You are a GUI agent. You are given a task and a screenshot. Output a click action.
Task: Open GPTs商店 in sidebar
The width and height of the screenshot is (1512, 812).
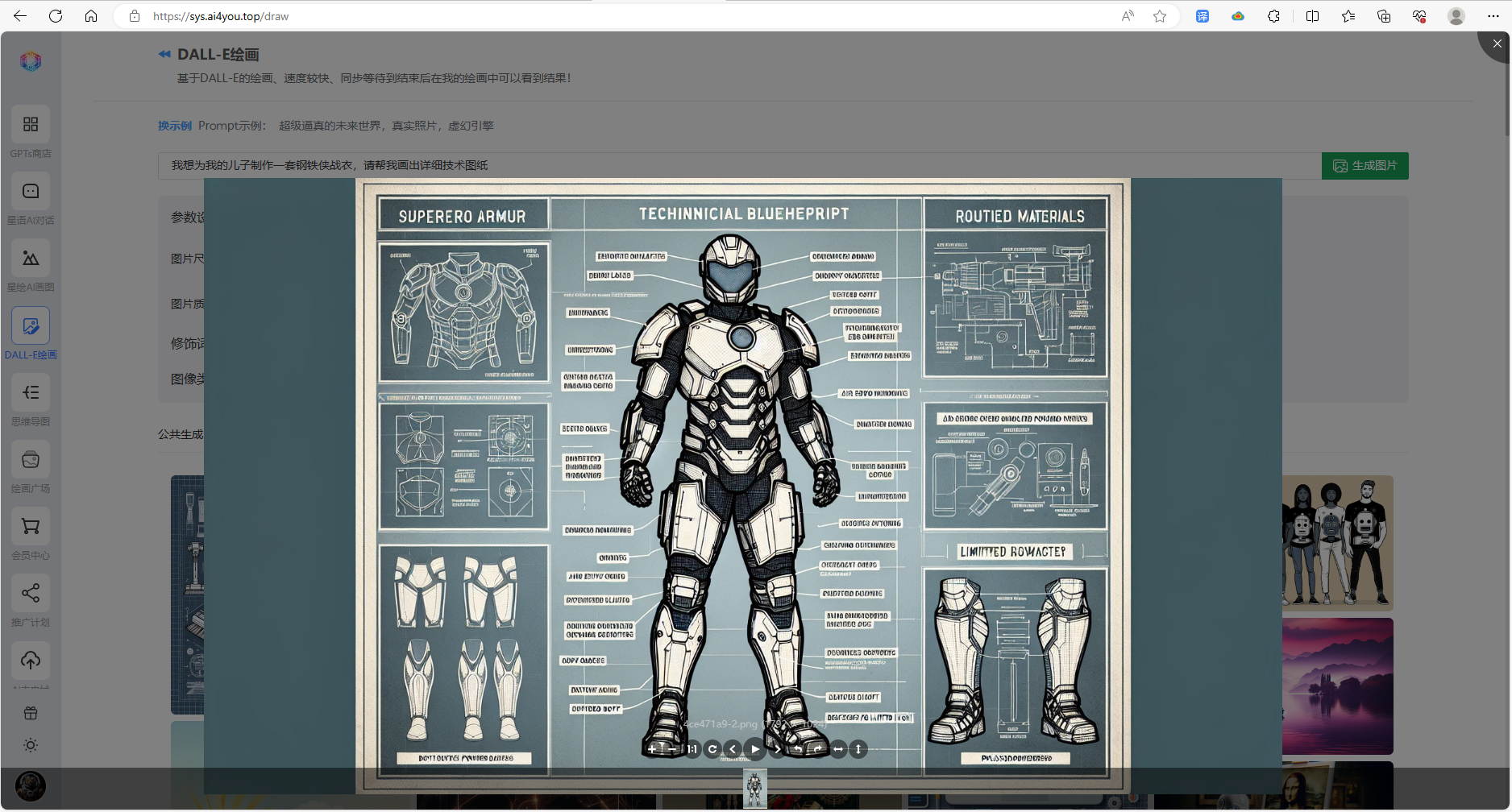pyautogui.click(x=31, y=133)
